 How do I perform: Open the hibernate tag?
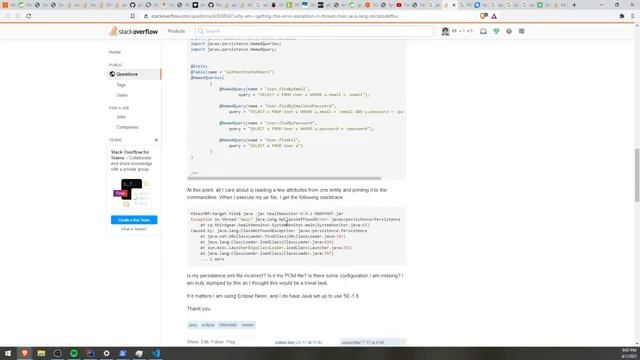pos(228,325)
